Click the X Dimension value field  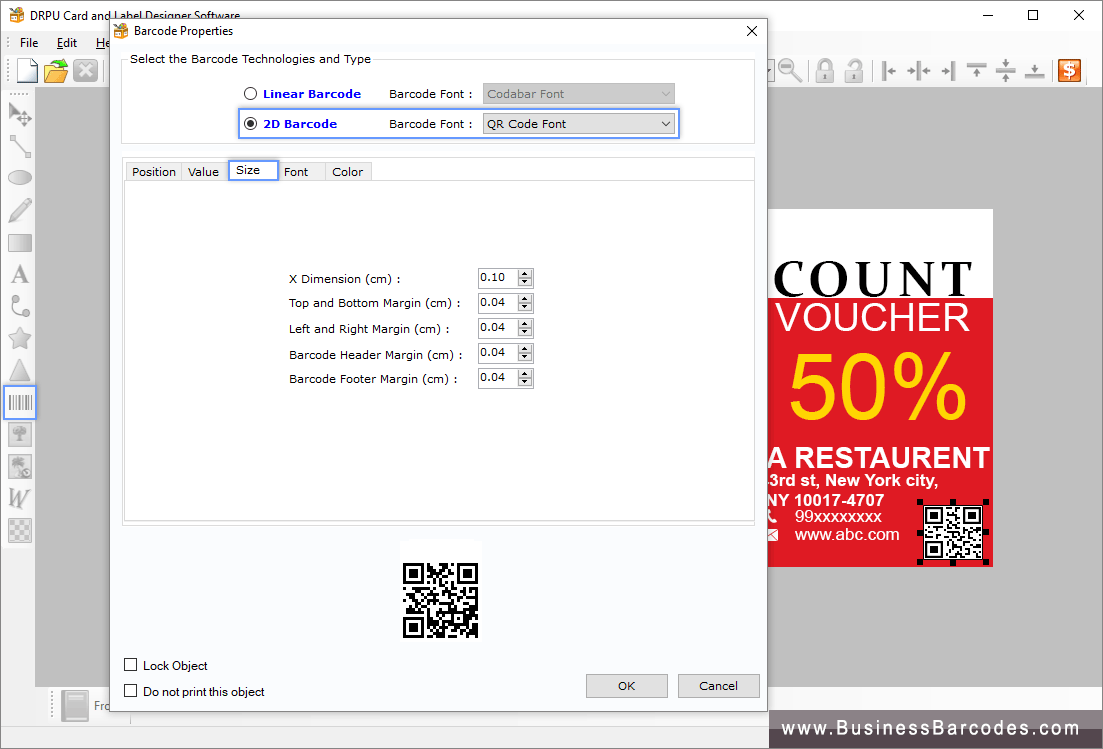[x=498, y=278]
